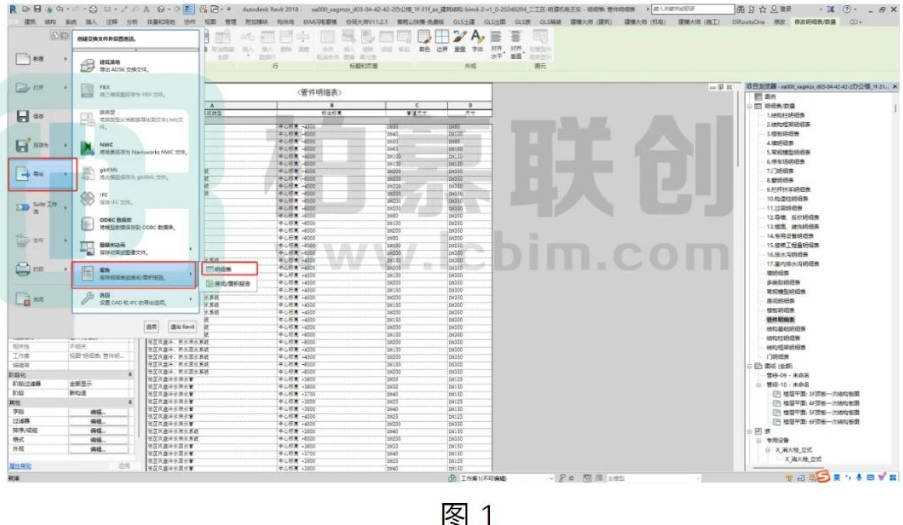
Task: Click the Reset brush tool in ribbon
Action: coord(460,40)
